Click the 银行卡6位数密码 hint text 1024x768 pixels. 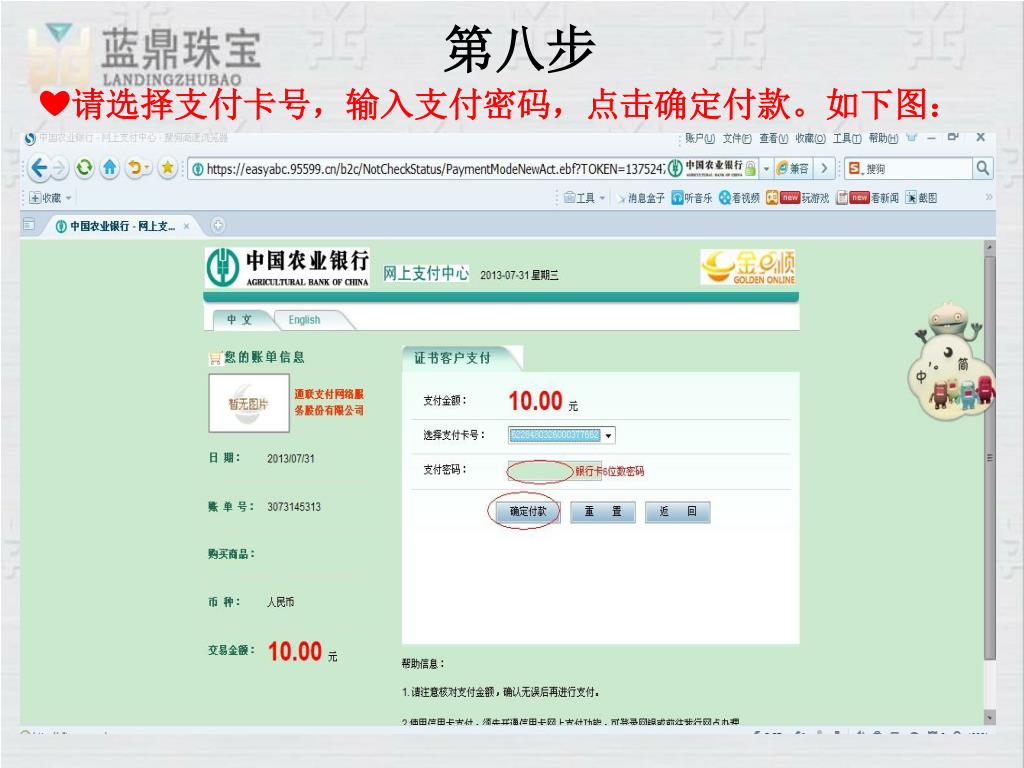609,471
